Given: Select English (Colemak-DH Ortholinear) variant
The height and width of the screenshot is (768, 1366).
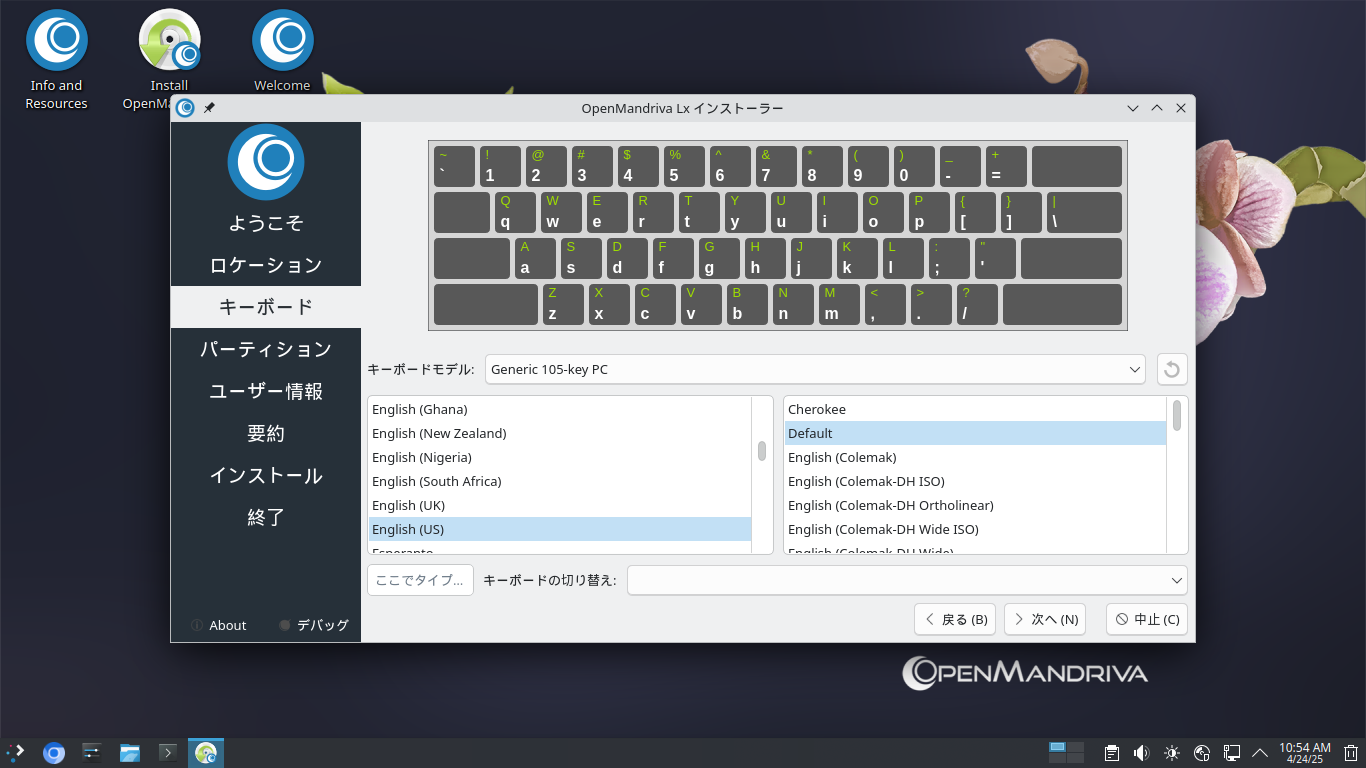Looking at the screenshot, I should tap(975, 505).
